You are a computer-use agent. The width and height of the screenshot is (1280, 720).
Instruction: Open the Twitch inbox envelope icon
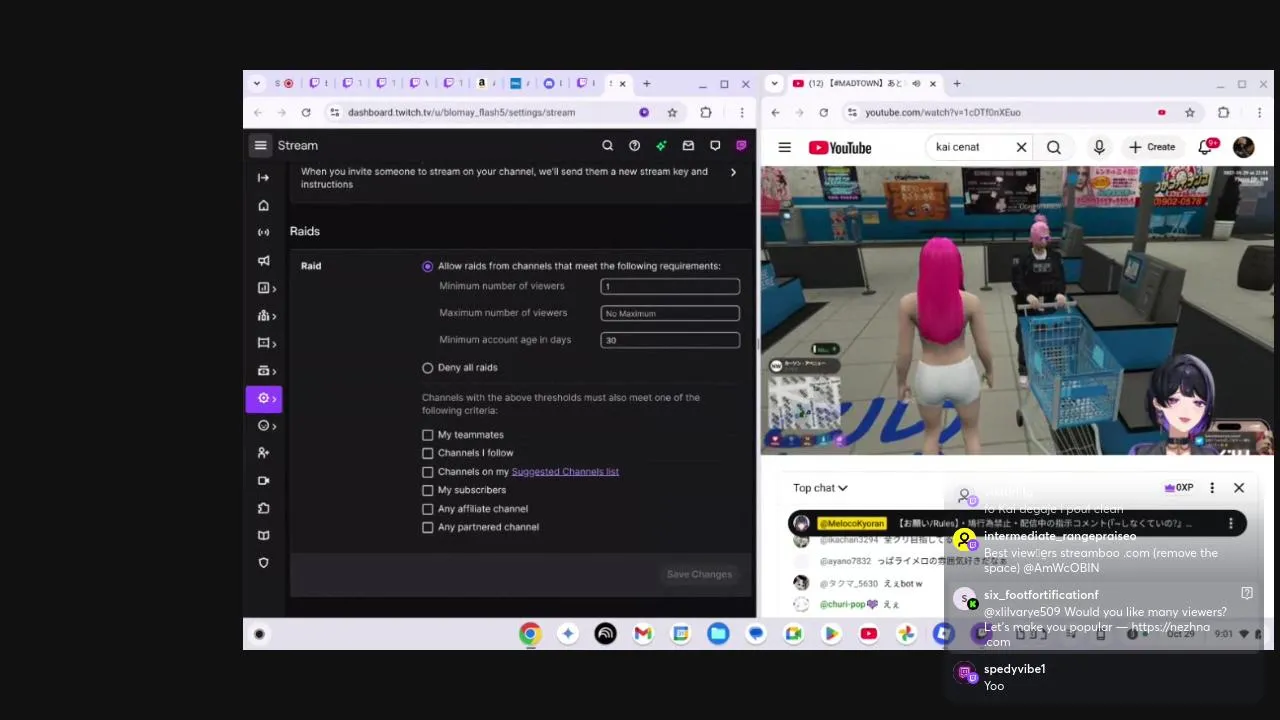688,145
